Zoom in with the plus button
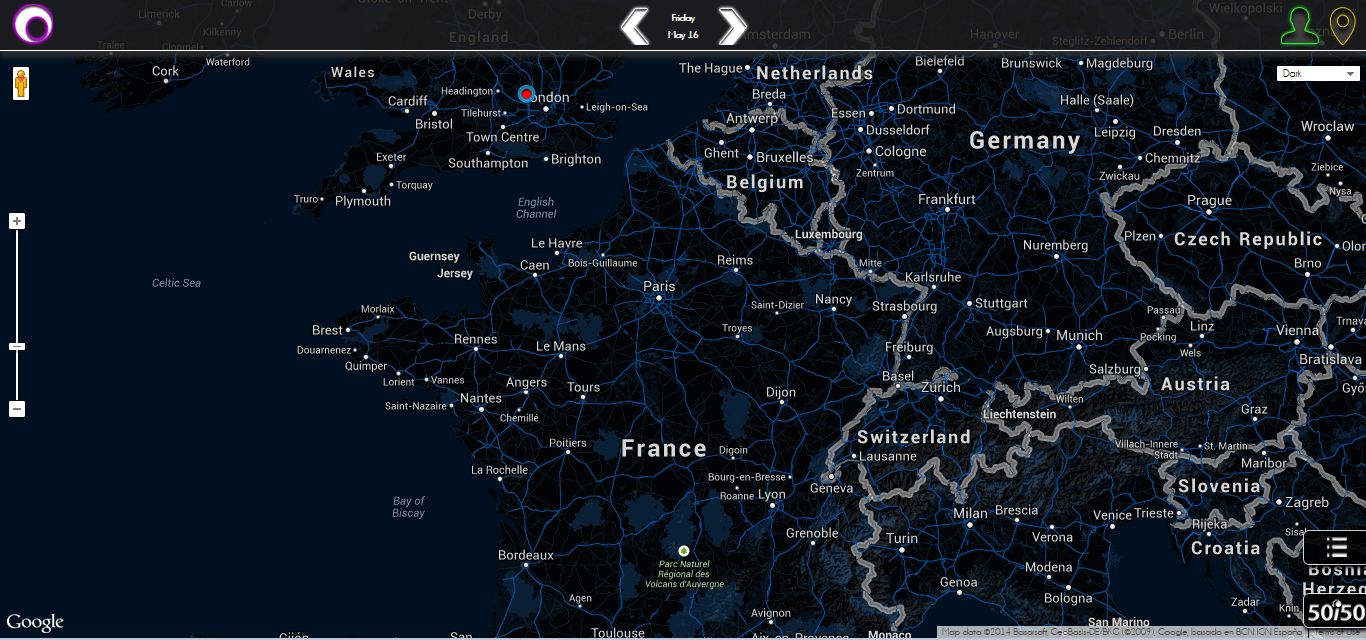The width and height of the screenshot is (1366, 640). pyautogui.click(x=17, y=221)
